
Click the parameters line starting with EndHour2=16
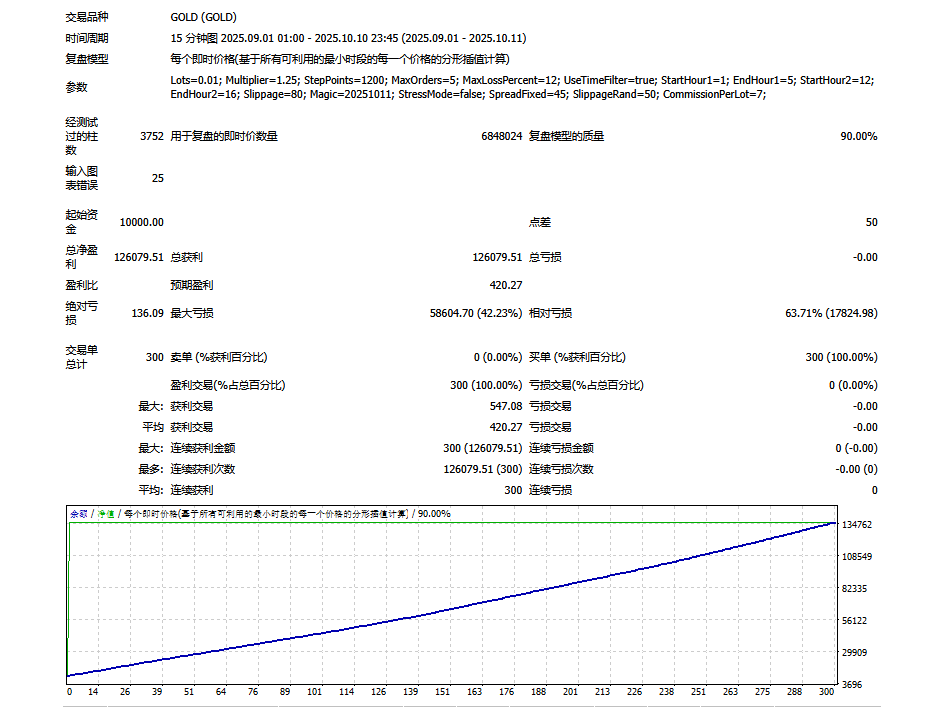pyautogui.click(x=468, y=94)
